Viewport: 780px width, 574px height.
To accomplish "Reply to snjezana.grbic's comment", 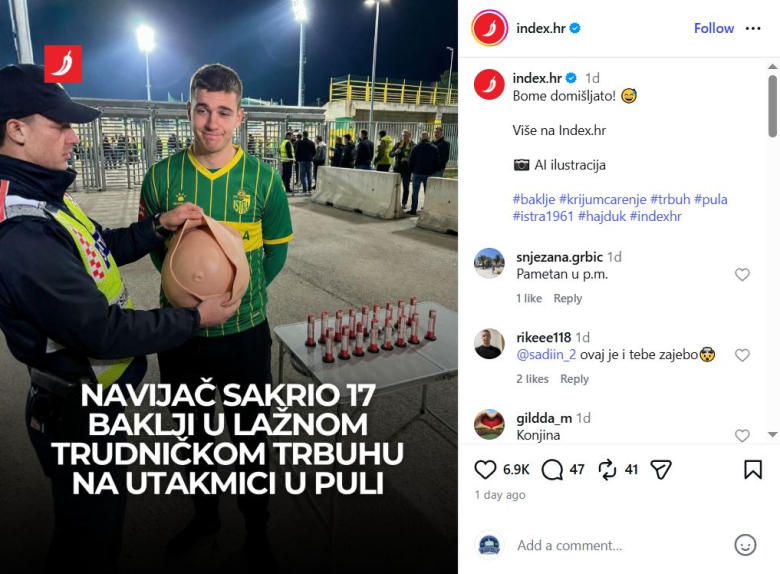I will click(568, 298).
